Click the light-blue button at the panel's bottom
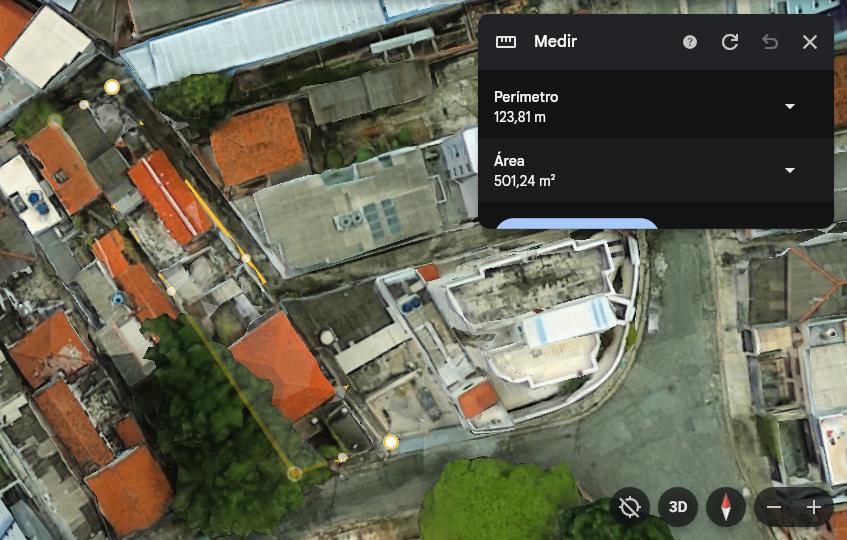The height and width of the screenshot is (540, 847). point(576,223)
